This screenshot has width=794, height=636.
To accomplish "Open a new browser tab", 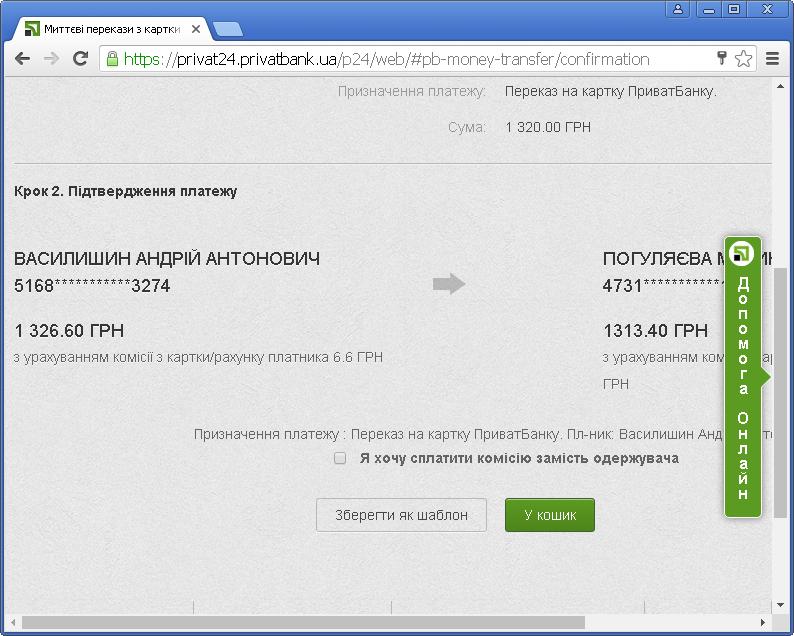I will [228, 29].
